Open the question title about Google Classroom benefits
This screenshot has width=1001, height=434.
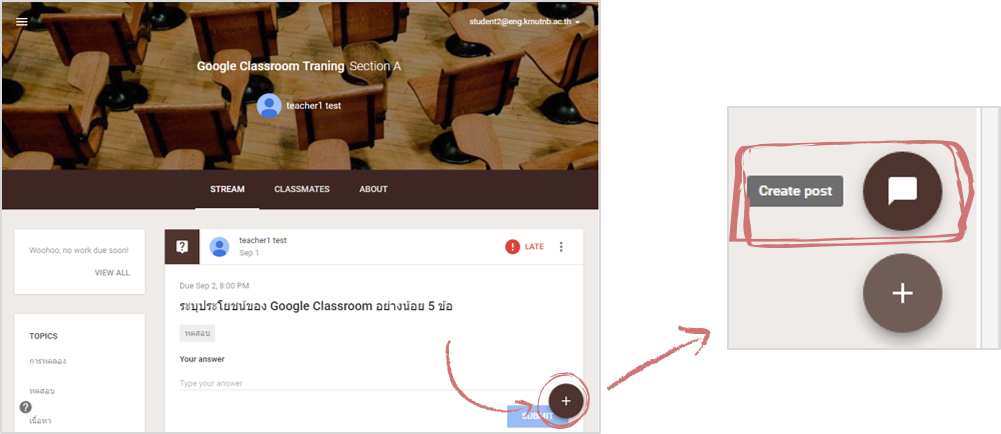(317, 306)
